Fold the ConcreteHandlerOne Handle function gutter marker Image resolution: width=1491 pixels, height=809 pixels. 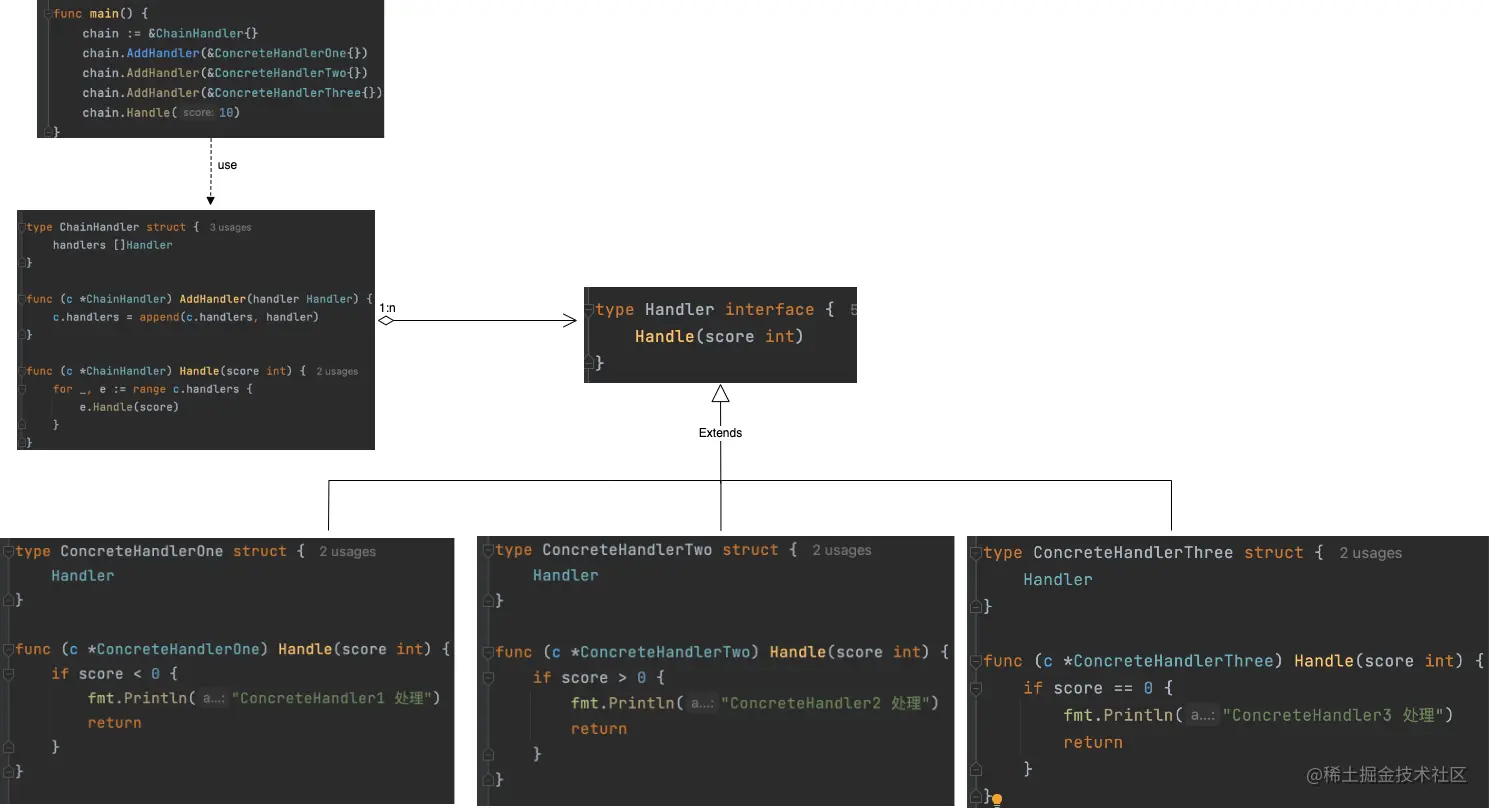(7, 649)
